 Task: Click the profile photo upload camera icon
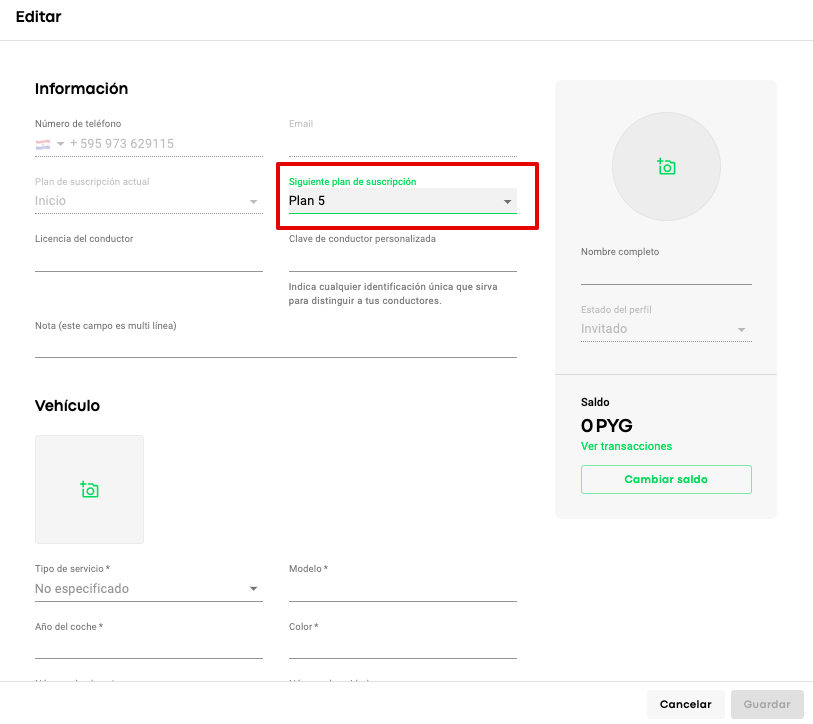tap(666, 167)
